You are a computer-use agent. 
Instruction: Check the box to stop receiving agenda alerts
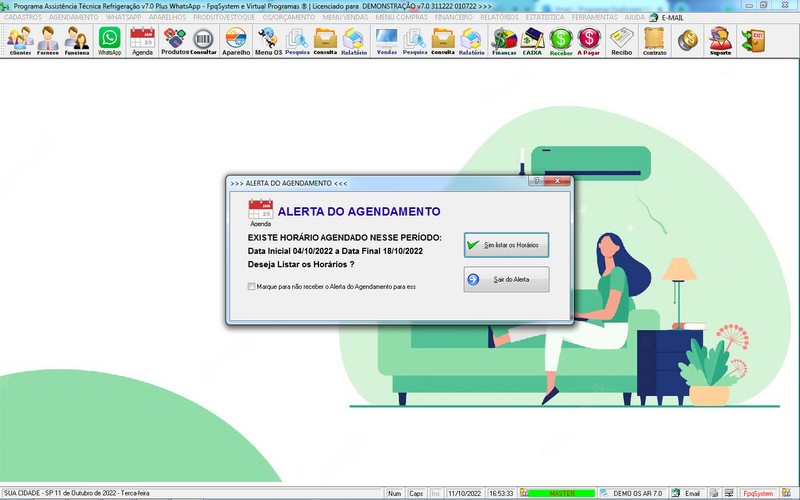click(251, 286)
